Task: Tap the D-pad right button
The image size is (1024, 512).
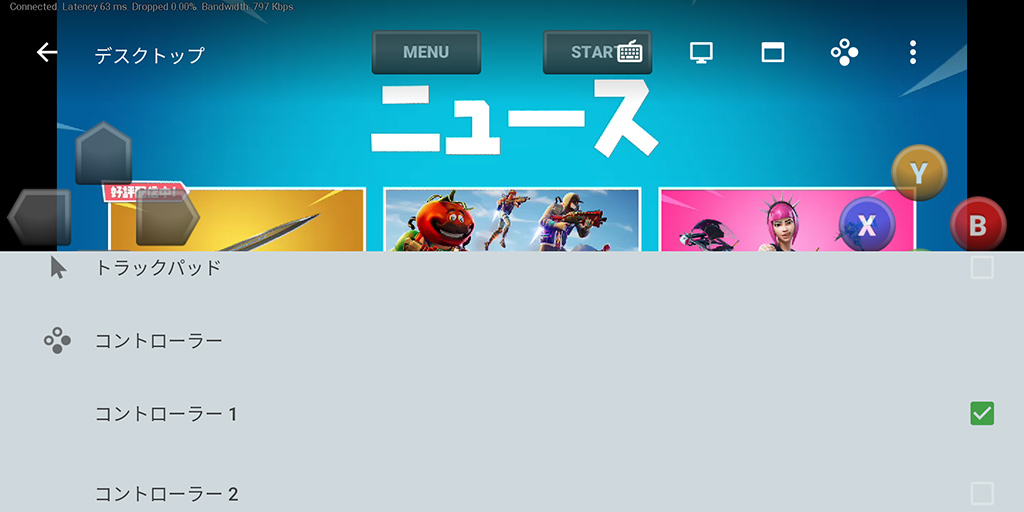Action: click(x=168, y=217)
